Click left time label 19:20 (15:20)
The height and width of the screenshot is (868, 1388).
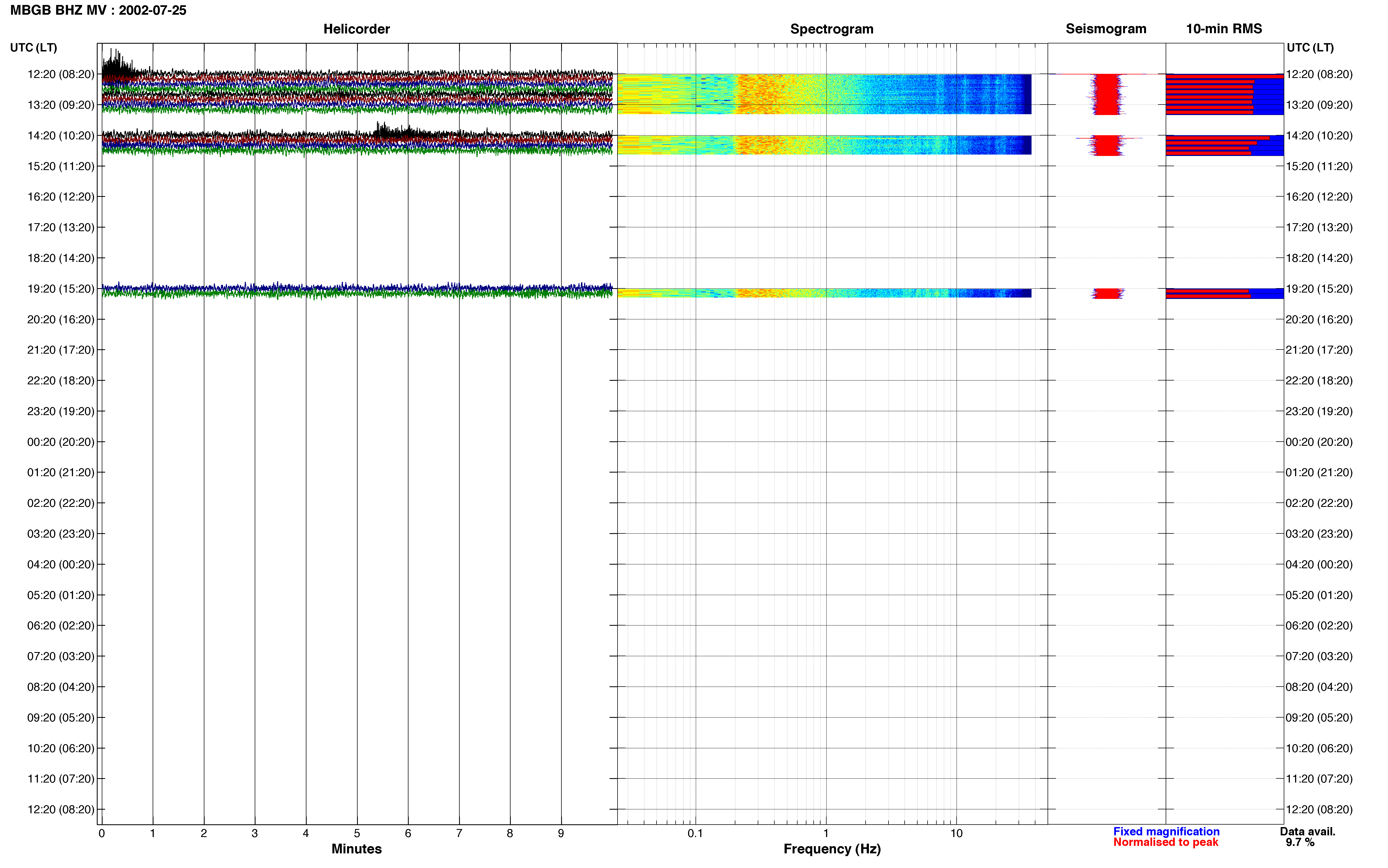click(x=61, y=288)
